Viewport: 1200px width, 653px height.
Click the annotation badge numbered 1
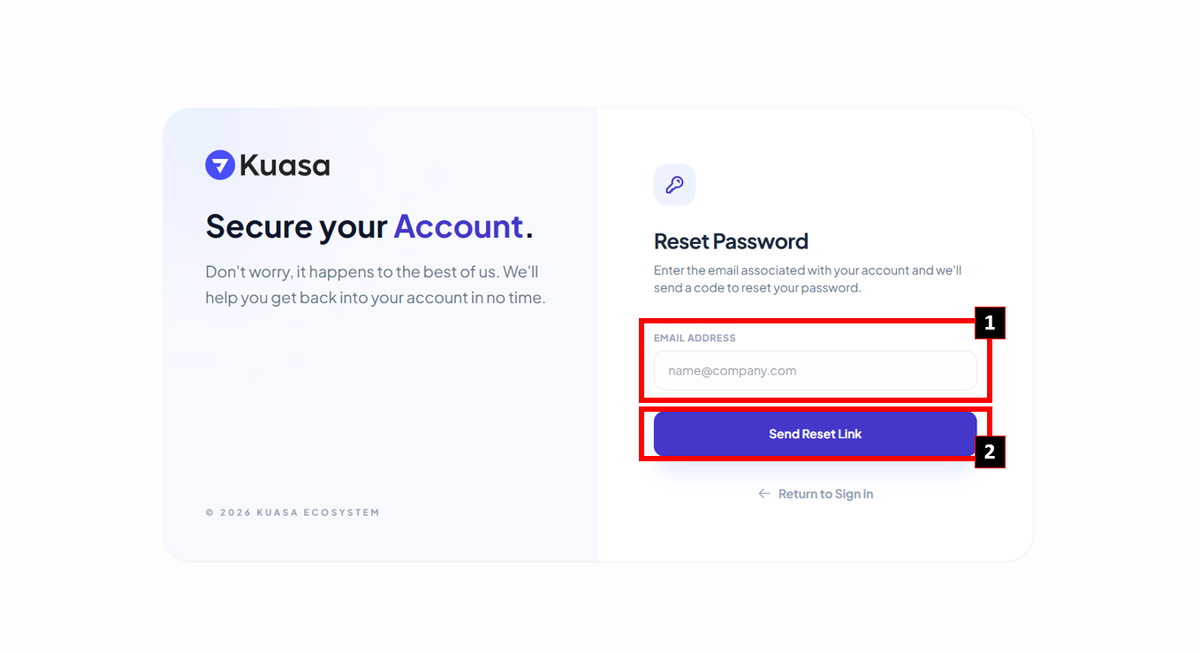[x=989, y=323]
